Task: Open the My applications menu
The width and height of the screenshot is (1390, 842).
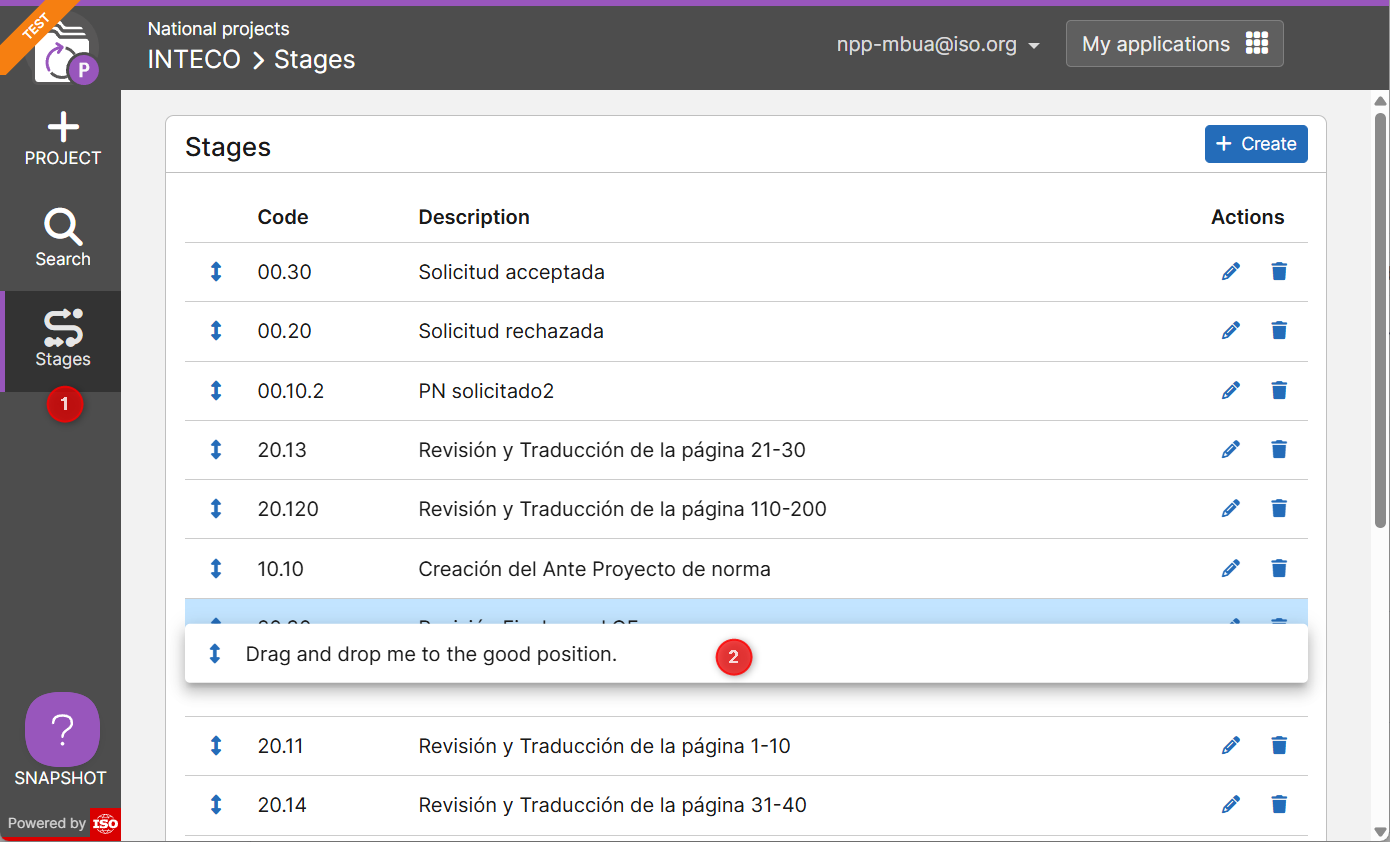Action: point(1175,44)
